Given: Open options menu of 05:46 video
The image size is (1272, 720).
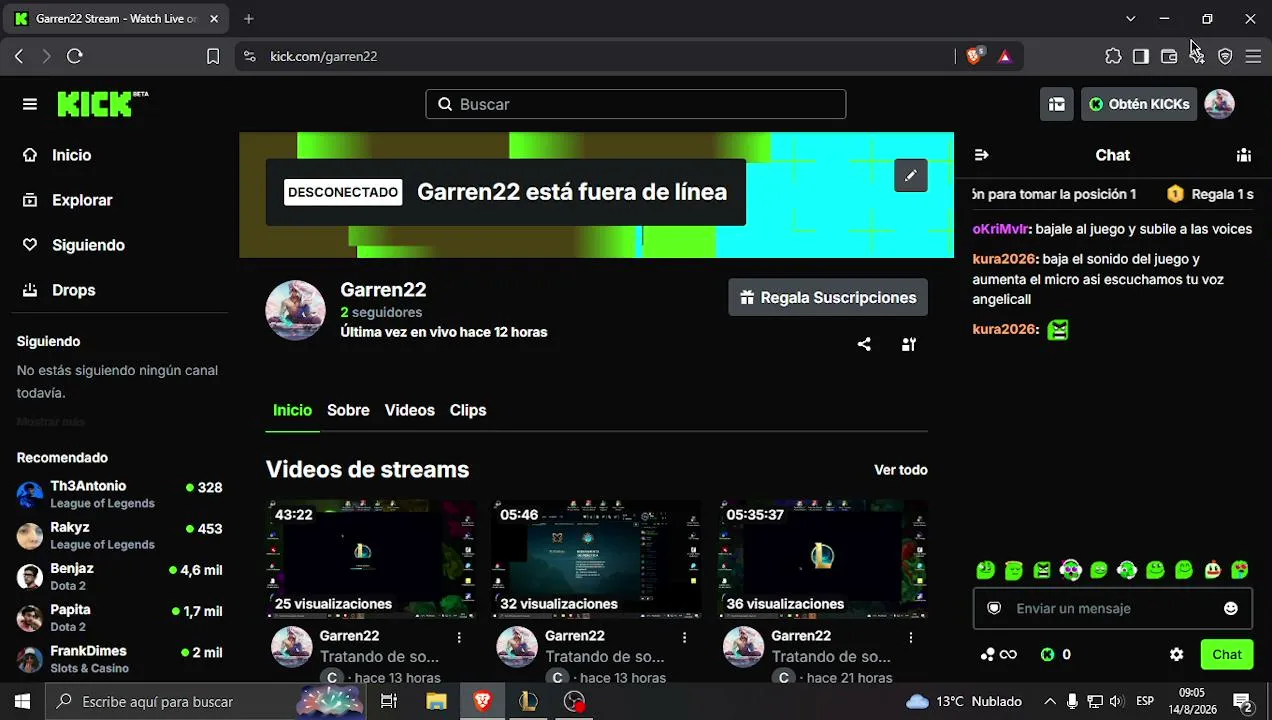Looking at the screenshot, I should [x=685, y=637].
